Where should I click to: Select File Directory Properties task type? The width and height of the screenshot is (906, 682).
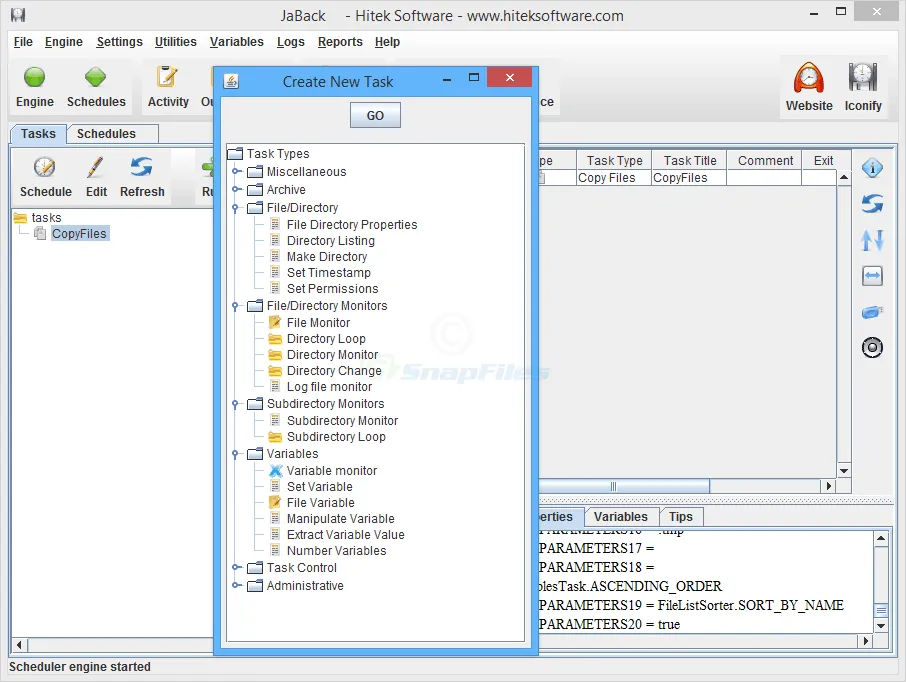coord(352,225)
